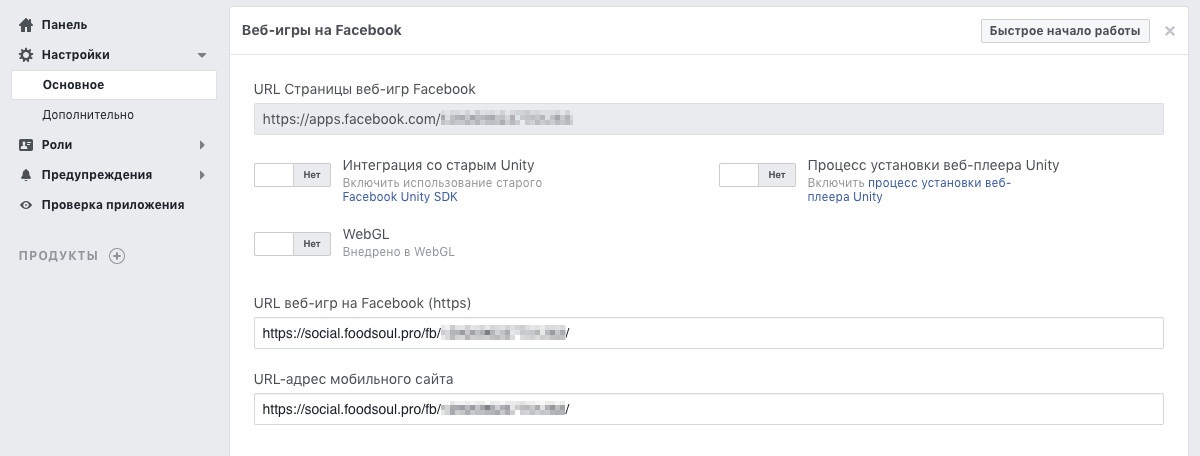
Task: Click the URL-адрес мобильного сайта field
Action: (x=709, y=409)
